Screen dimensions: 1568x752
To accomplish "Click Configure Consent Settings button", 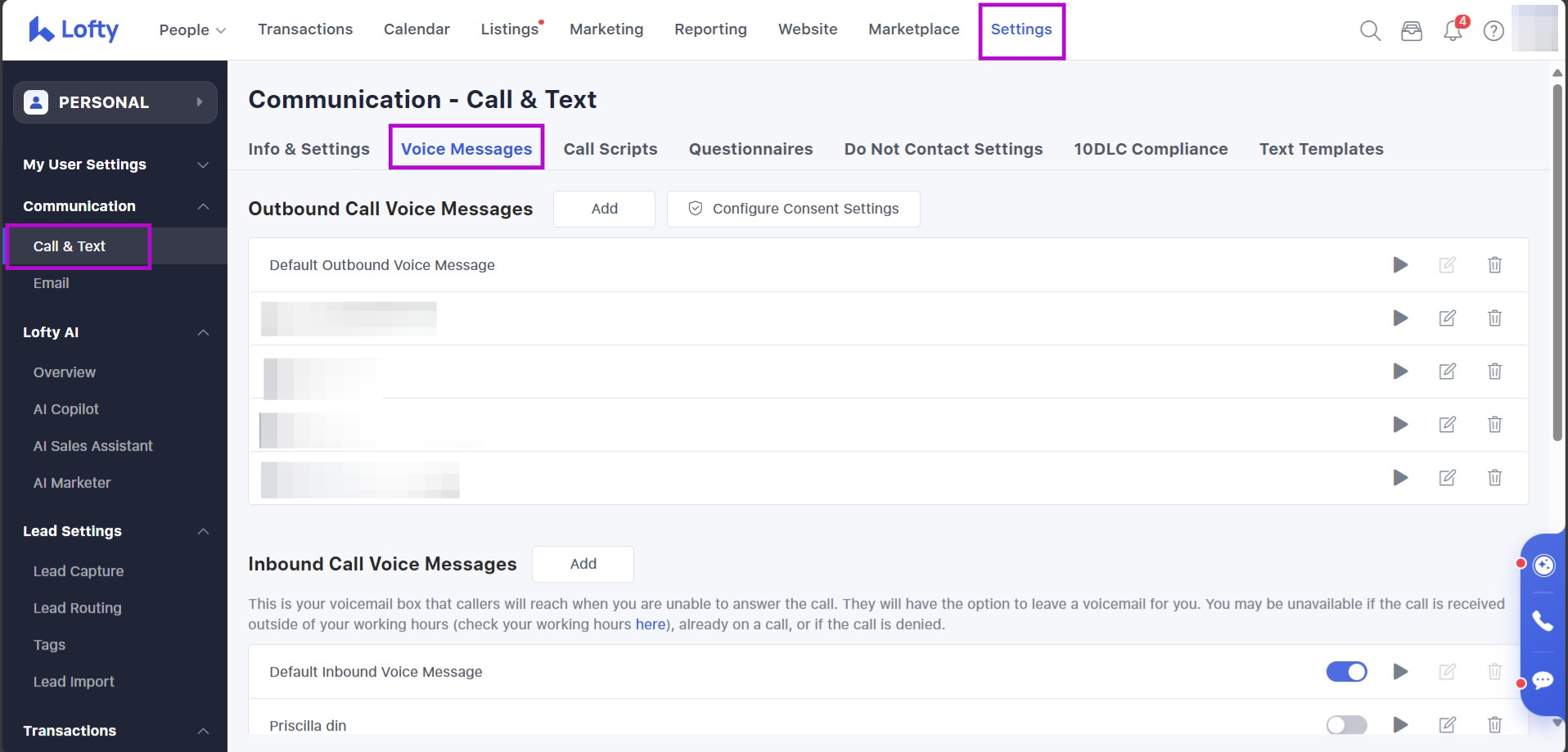I will coord(793,209).
